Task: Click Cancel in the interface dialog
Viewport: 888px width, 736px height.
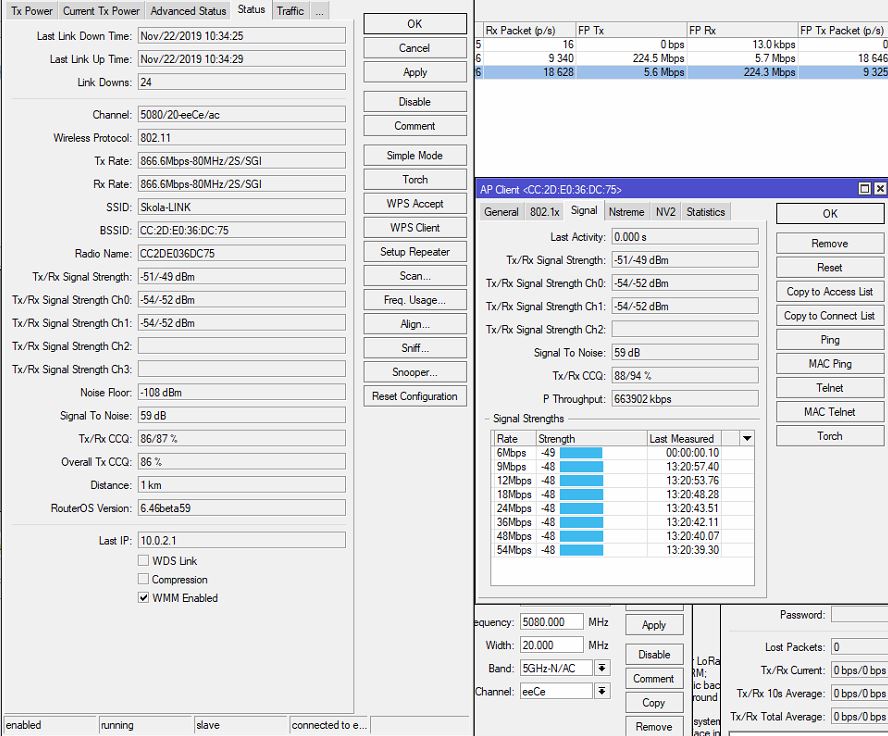Action: point(415,48)
